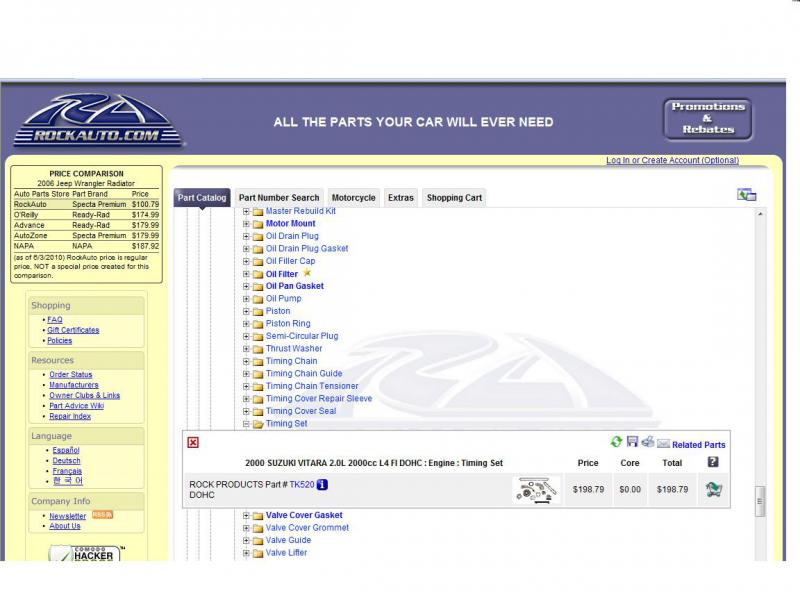Image resolution: width=800 pixels, height=600 pixels.
Task: Switch language to Español
Action: coord(66,451)
